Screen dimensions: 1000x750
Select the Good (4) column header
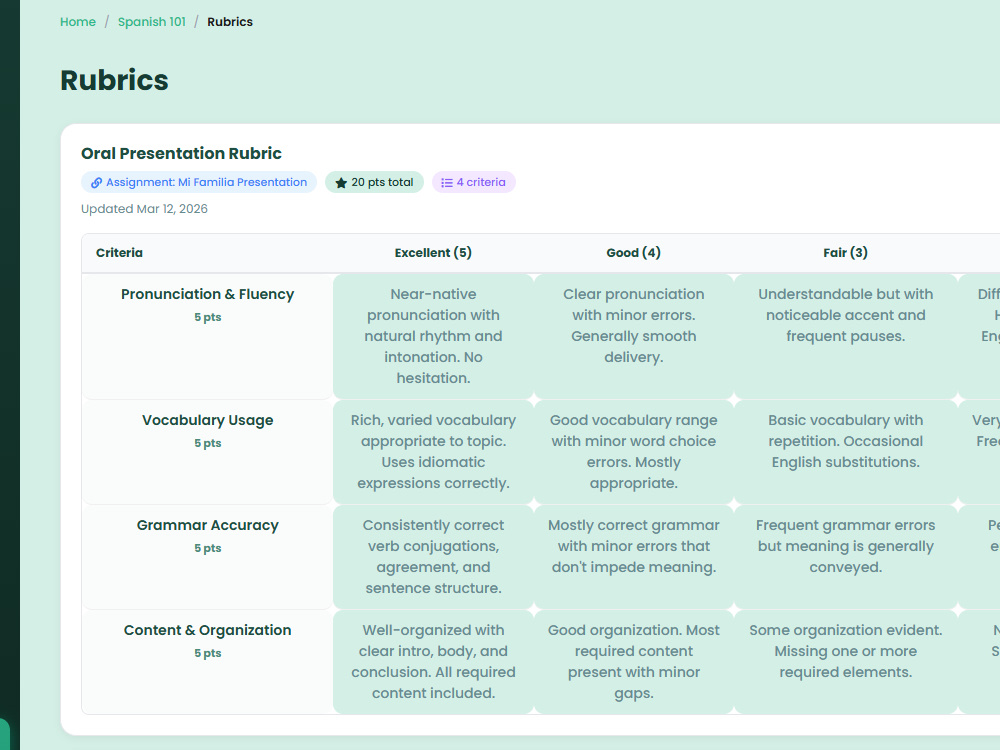point(633,253)
